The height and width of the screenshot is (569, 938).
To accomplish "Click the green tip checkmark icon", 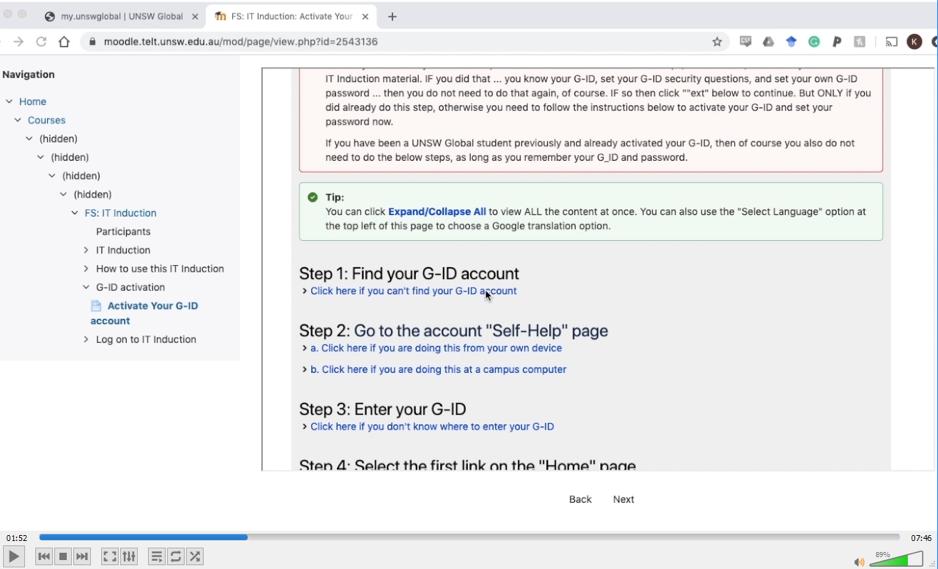I will [312, 197].
